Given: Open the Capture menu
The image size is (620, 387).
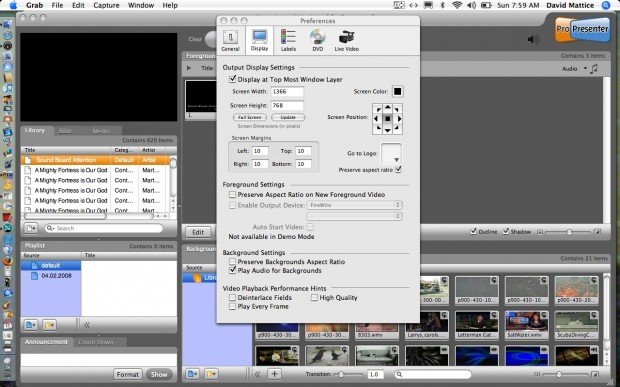Looking at the screenshot, I should [106, 5].
